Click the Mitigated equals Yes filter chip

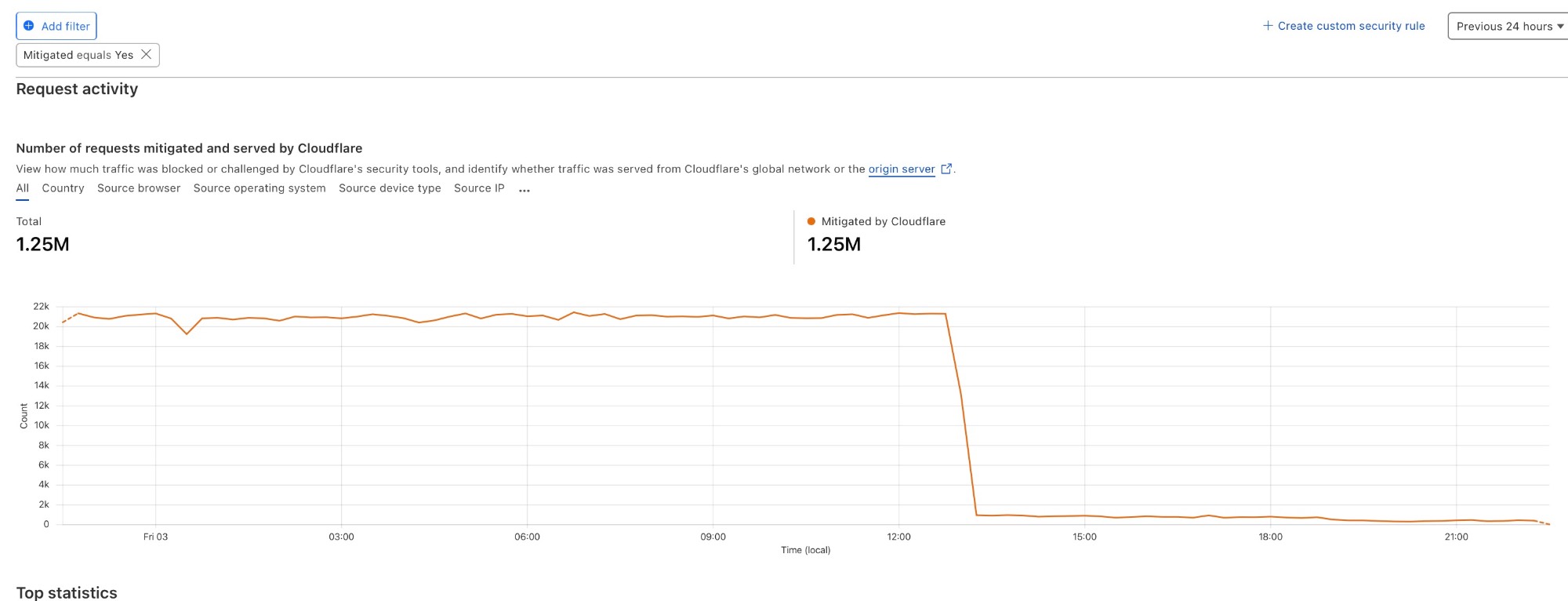coord(78,55)
